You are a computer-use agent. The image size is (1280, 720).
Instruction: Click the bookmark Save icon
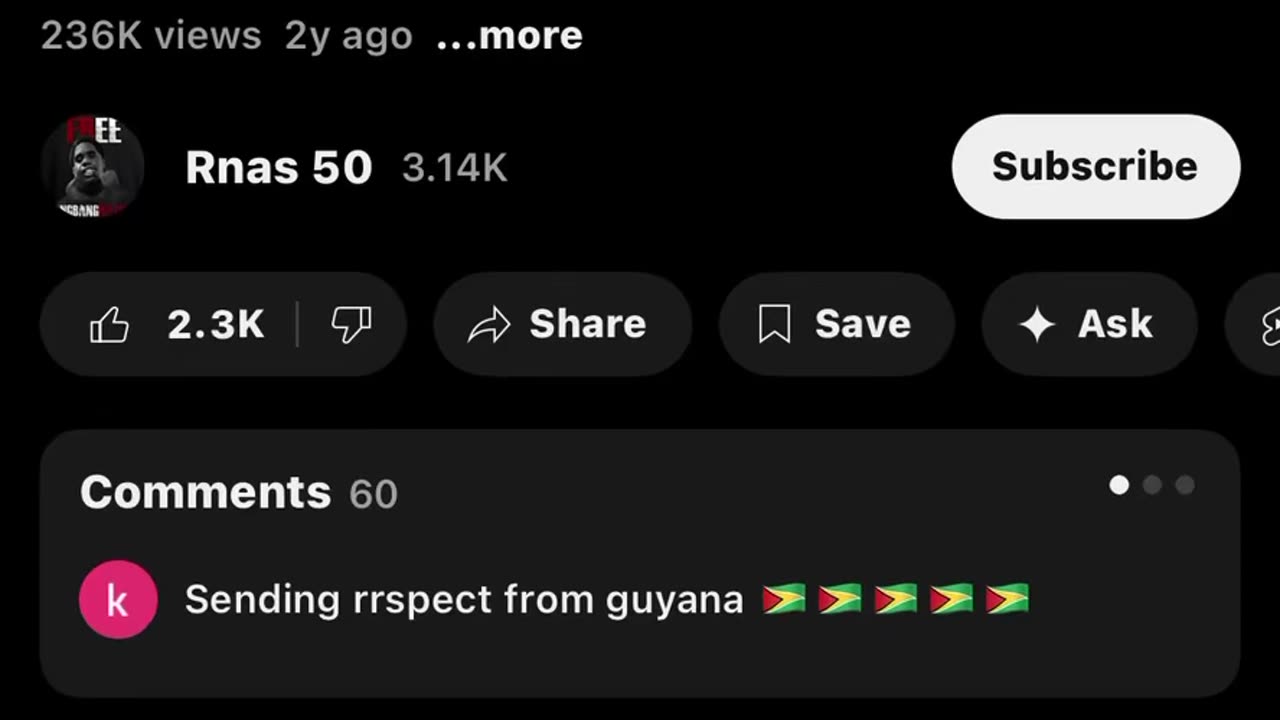coord(775,325)
